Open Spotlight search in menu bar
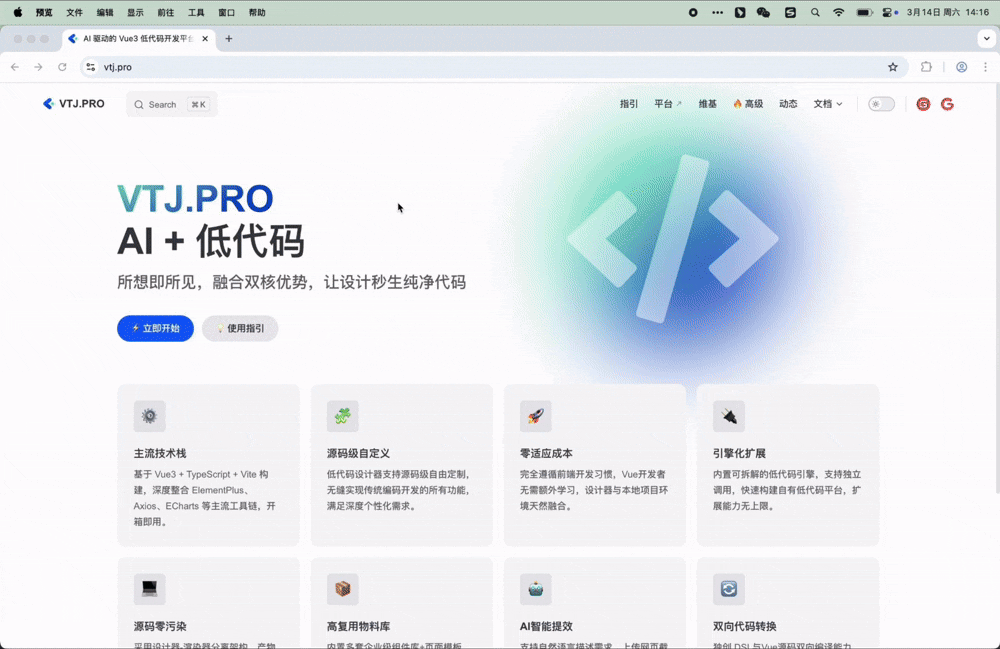Screen dimensions: 1000x649 tap(815, 12)
